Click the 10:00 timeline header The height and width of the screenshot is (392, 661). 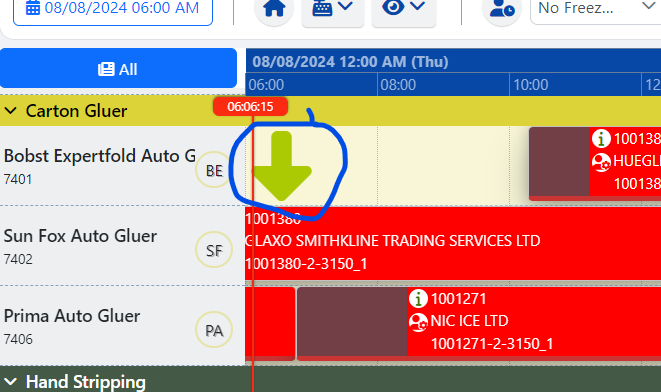pyautogui.click(x=575, y=85)
